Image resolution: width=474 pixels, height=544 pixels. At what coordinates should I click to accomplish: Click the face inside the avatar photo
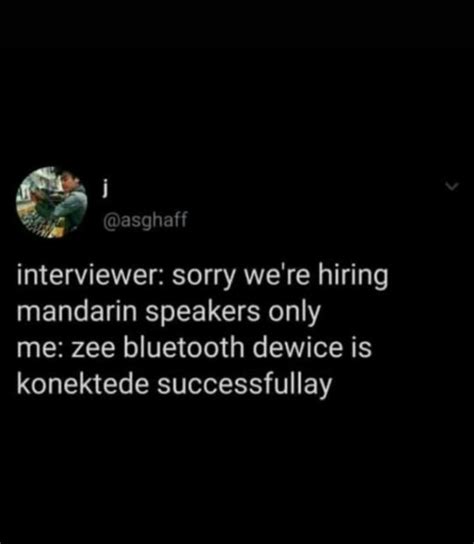click(x=66, y=180)
